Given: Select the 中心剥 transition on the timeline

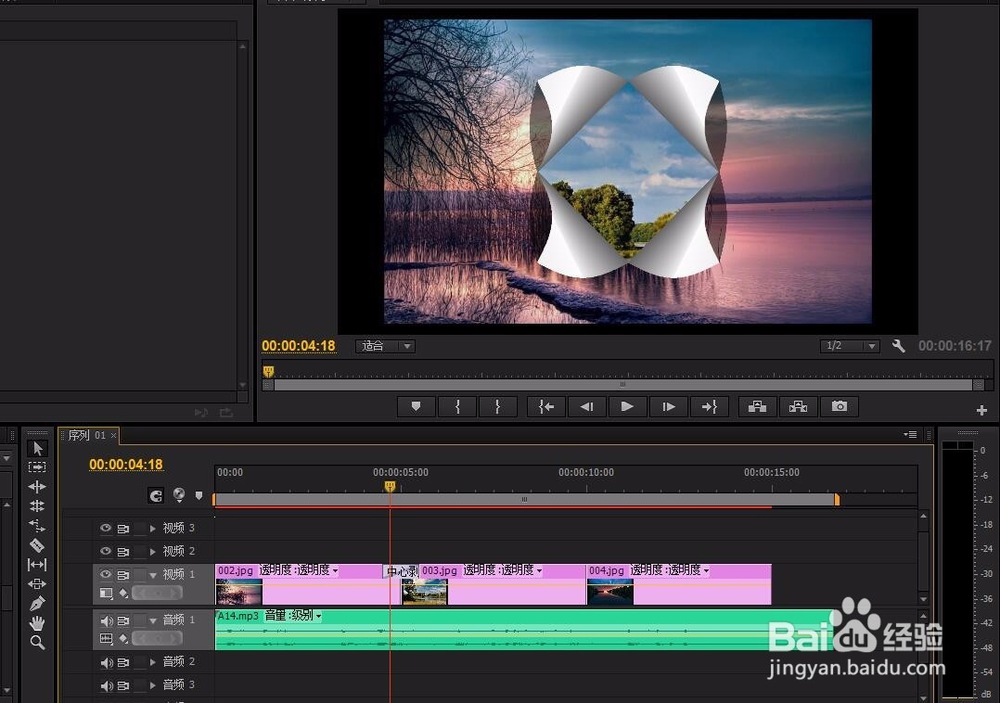Looking at the screenshot, I should tap(400, 571).
